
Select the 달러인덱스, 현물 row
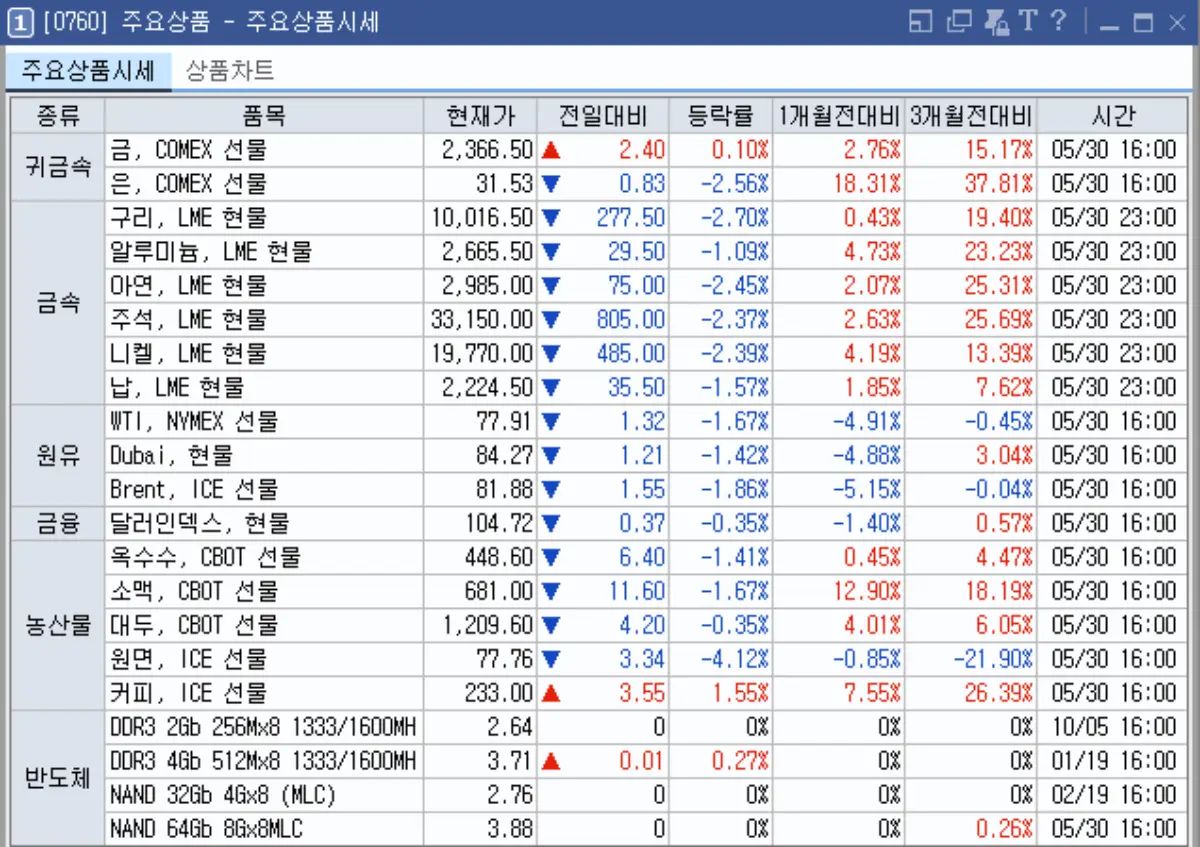pos(250,522)
